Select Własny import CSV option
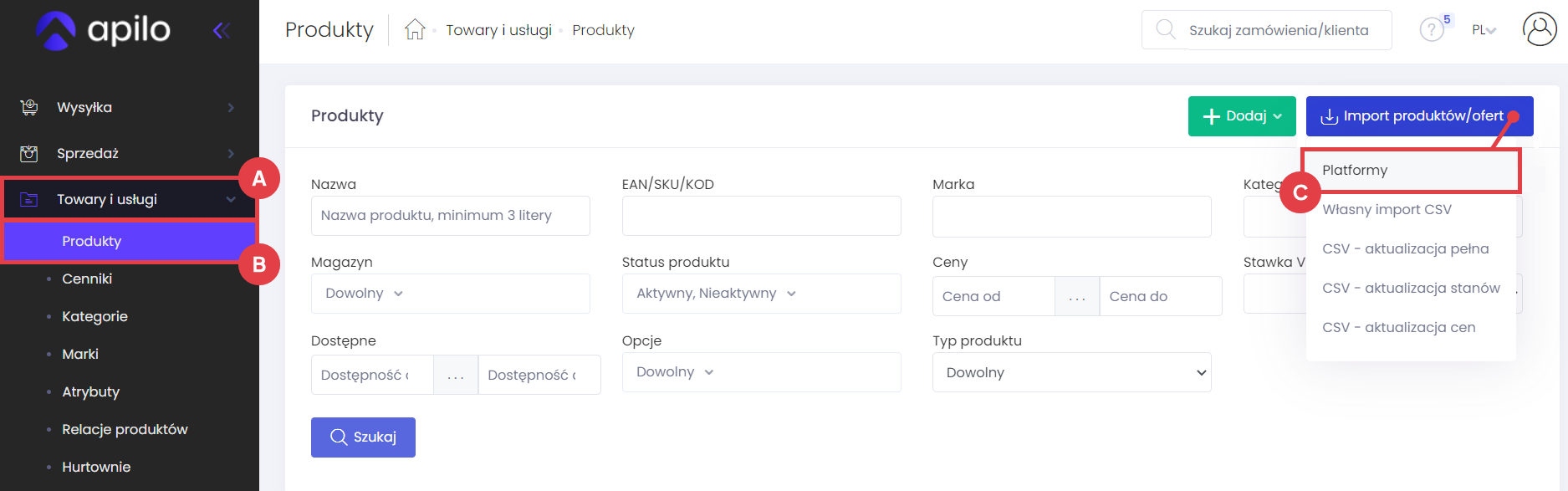 (1387, 210)
